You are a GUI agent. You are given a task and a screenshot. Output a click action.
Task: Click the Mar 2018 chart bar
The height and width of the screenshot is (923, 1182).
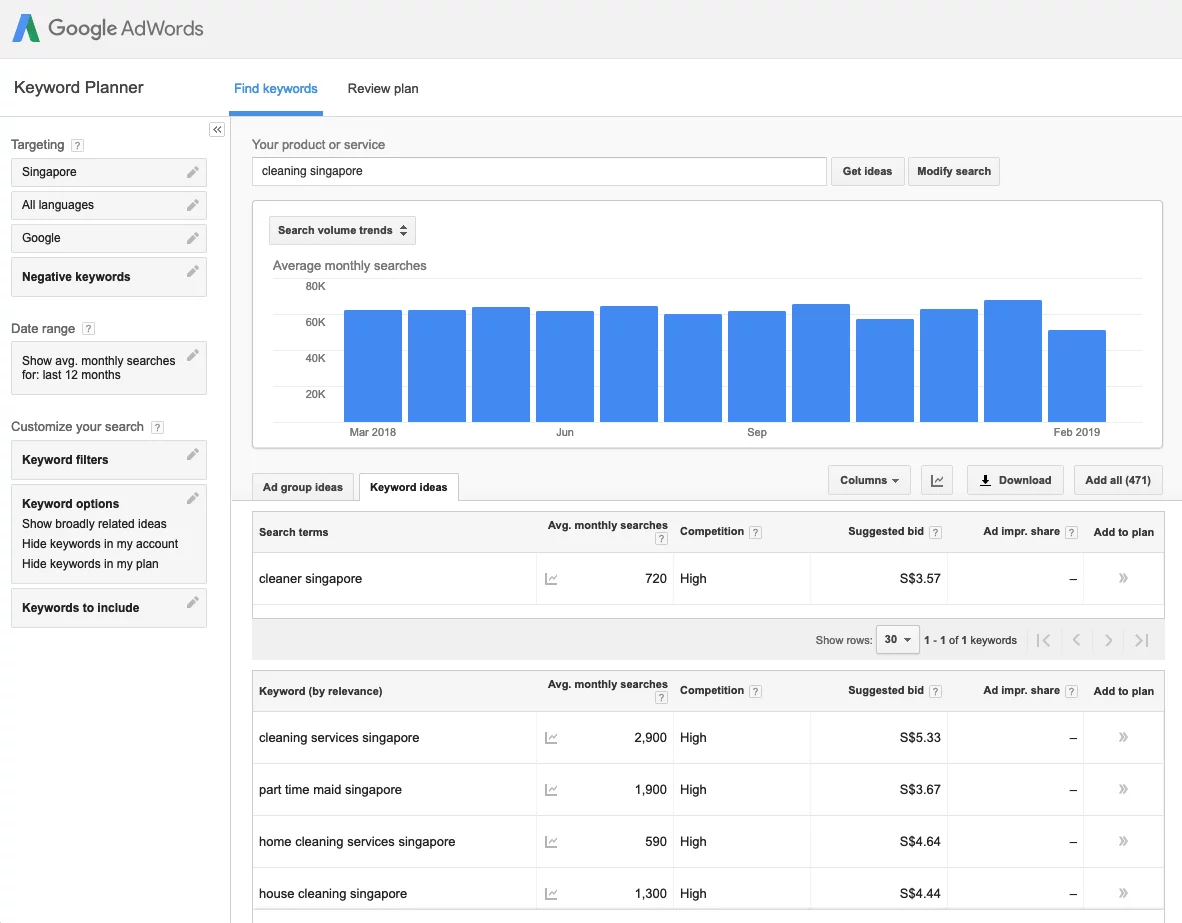tap(372, 366)
